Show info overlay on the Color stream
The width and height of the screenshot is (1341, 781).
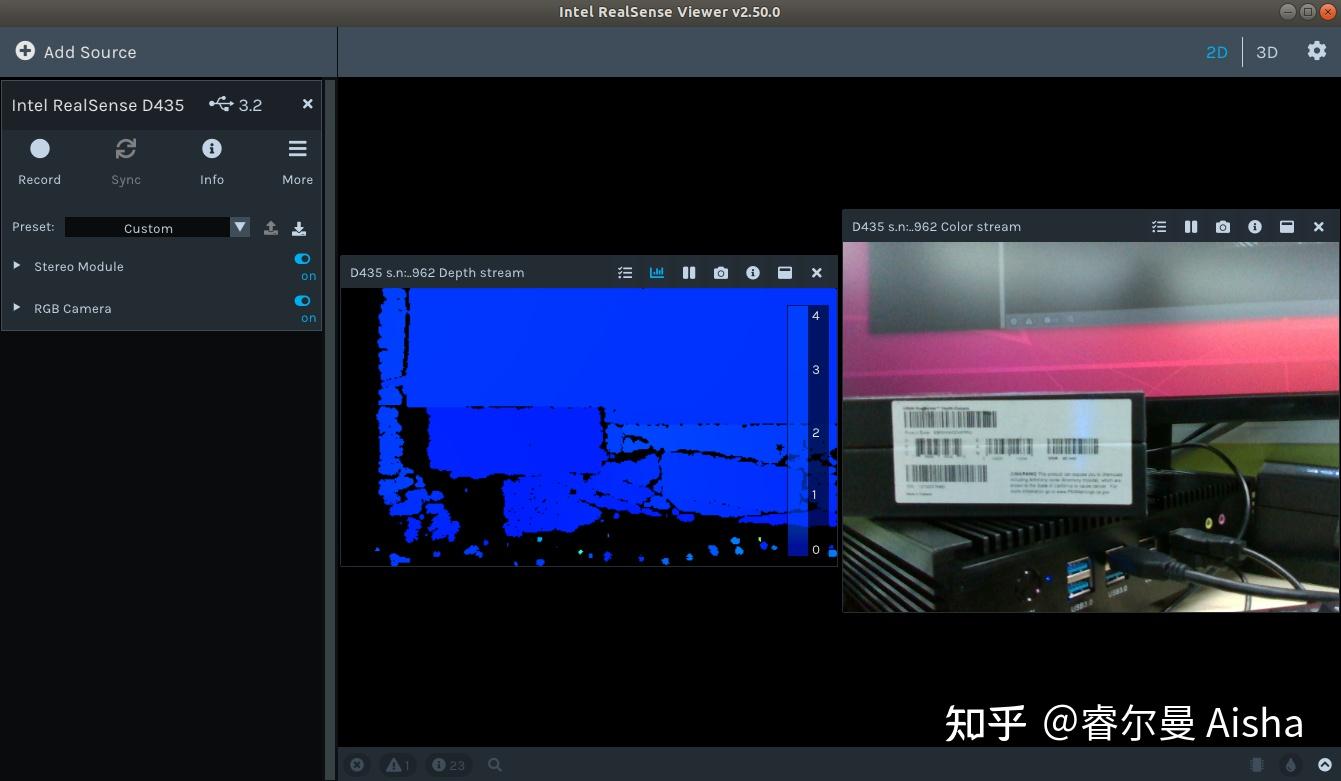pos(1255,226)
